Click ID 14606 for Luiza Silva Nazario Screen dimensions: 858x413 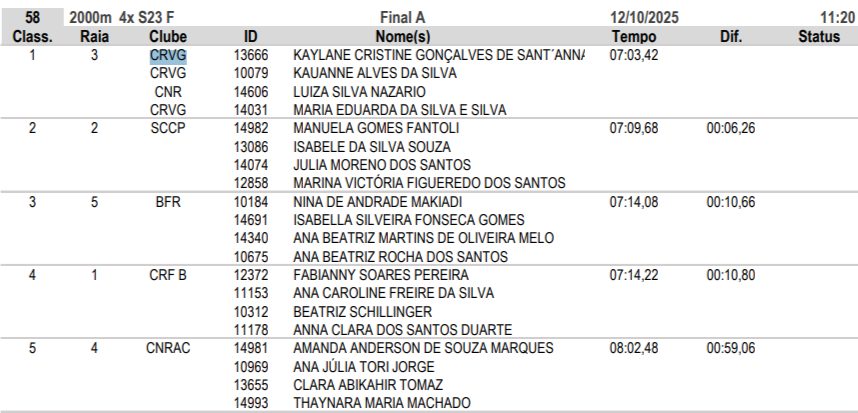[250, 92]
